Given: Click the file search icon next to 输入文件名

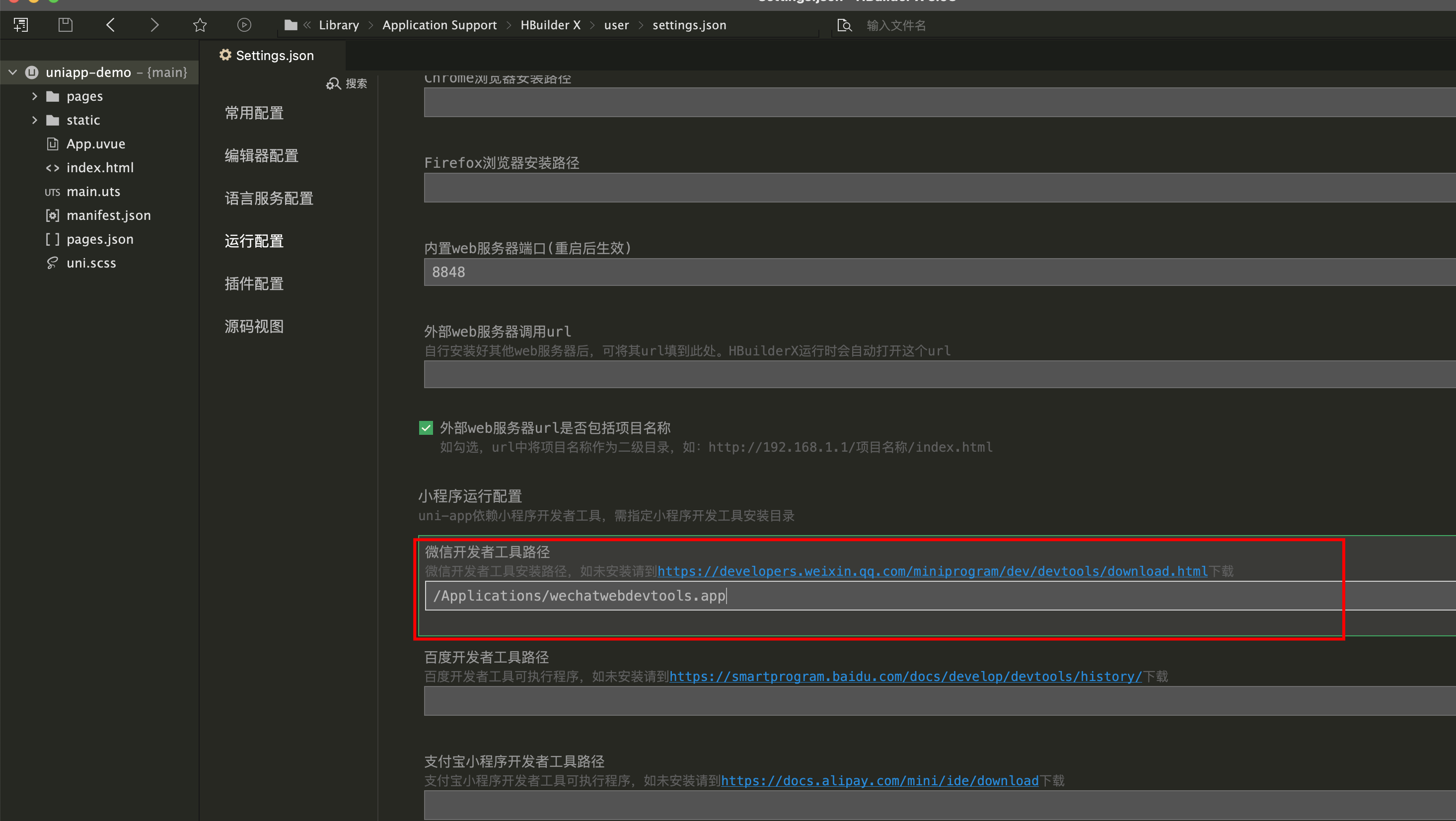Looking at the screenshot, I should 844,25.
